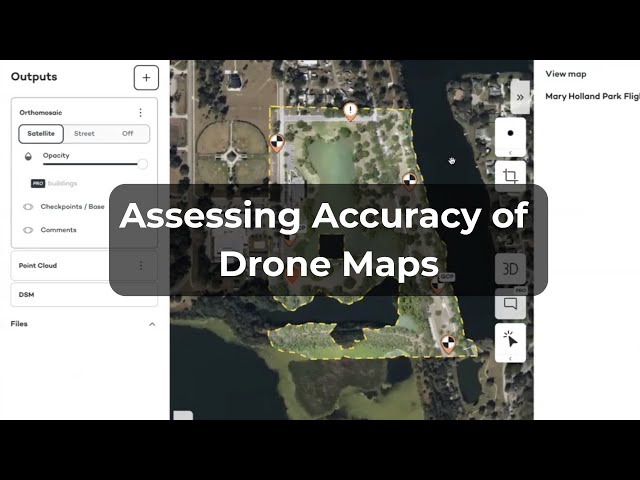Switch basemap to Street
The height and width of the screenshot is (480, 640).
[84, 133]
